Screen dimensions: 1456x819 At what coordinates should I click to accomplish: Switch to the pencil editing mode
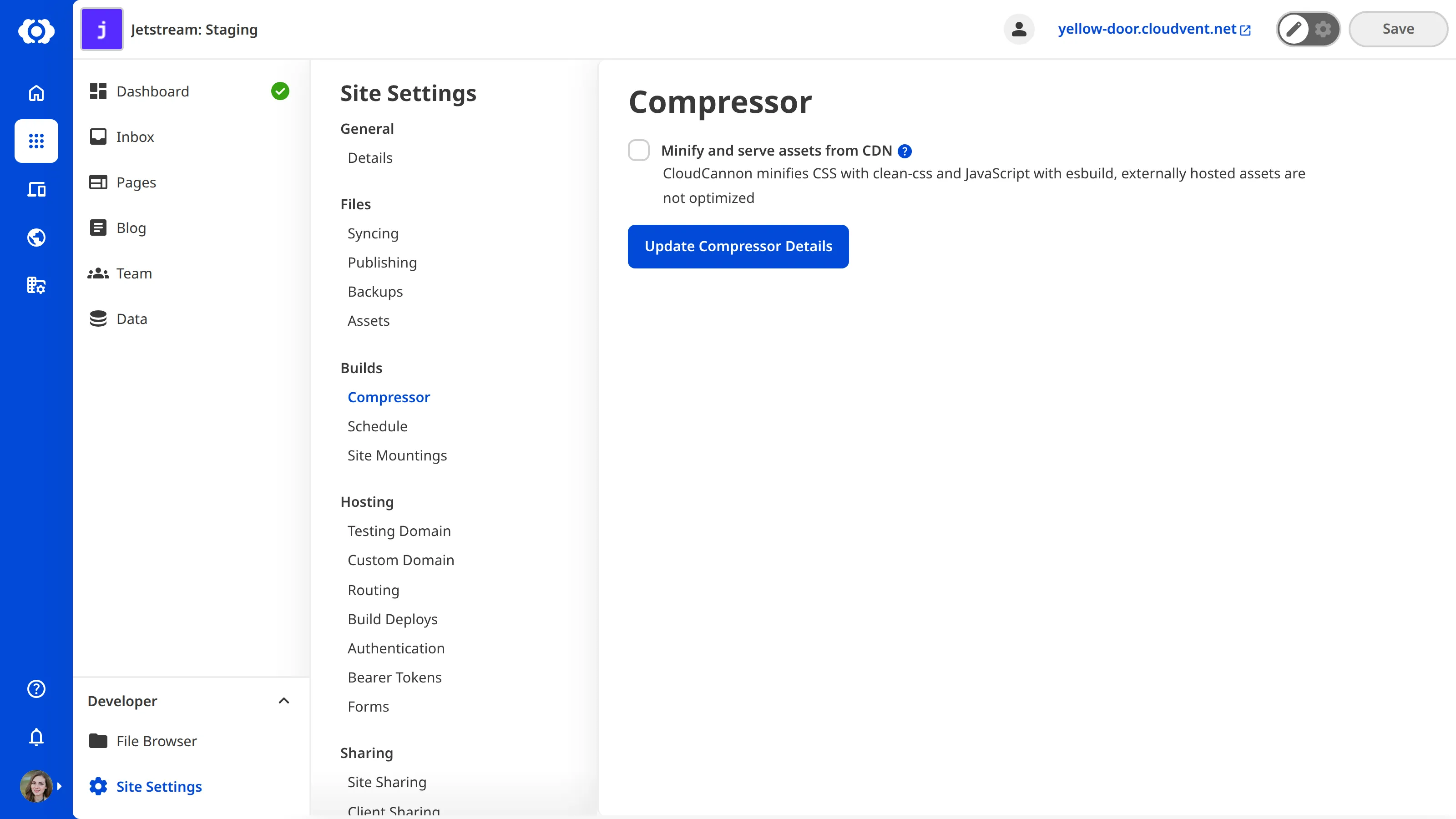(1294, 29)
